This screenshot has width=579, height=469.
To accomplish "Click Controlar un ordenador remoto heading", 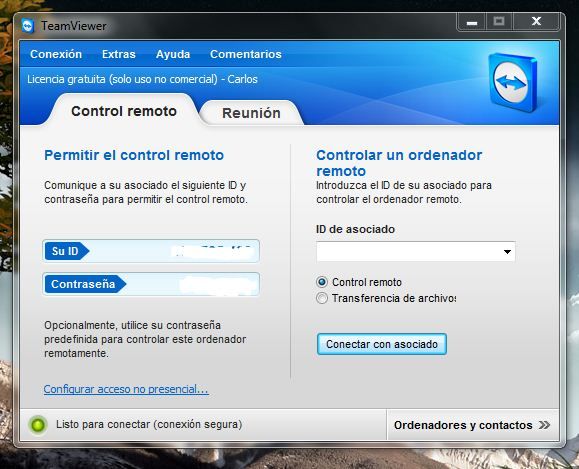I will pos(399,163).
